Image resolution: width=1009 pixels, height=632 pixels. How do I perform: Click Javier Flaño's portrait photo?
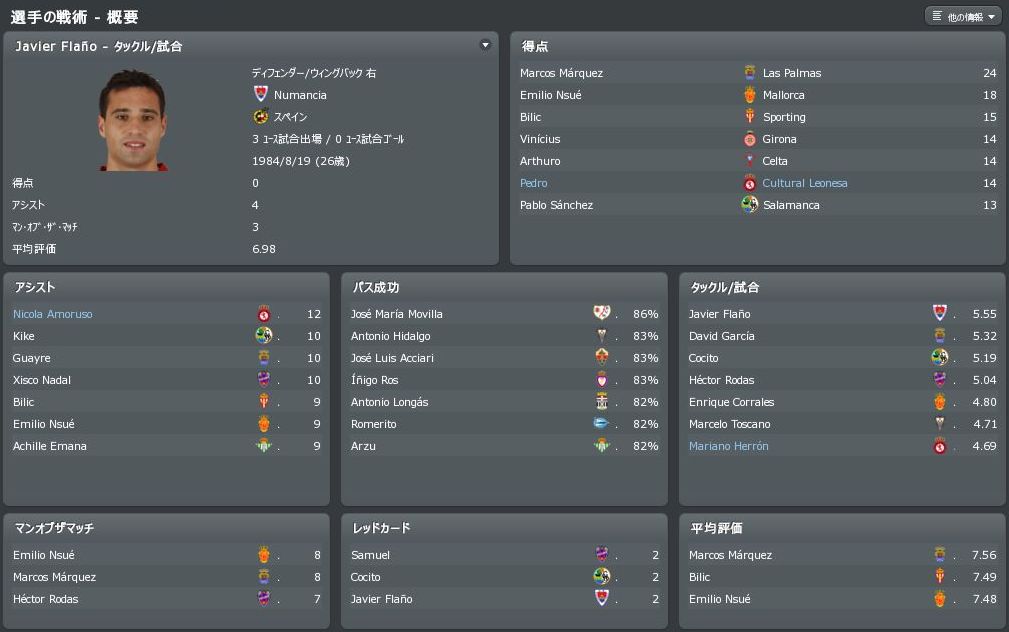(x=133, y=120)
